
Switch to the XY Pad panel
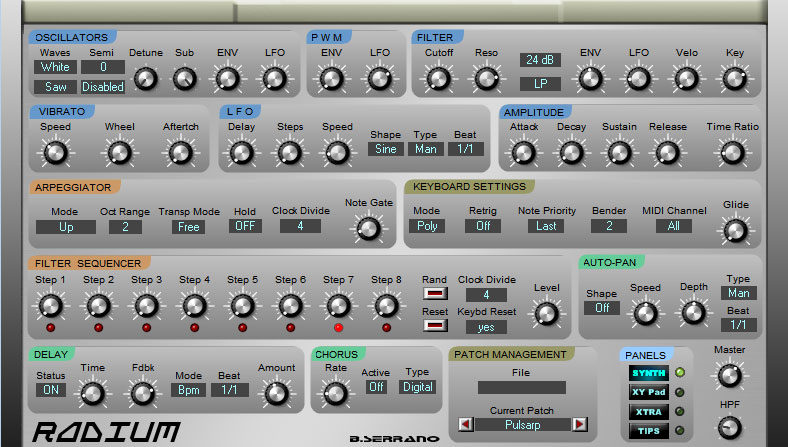[x=647, y=392]
